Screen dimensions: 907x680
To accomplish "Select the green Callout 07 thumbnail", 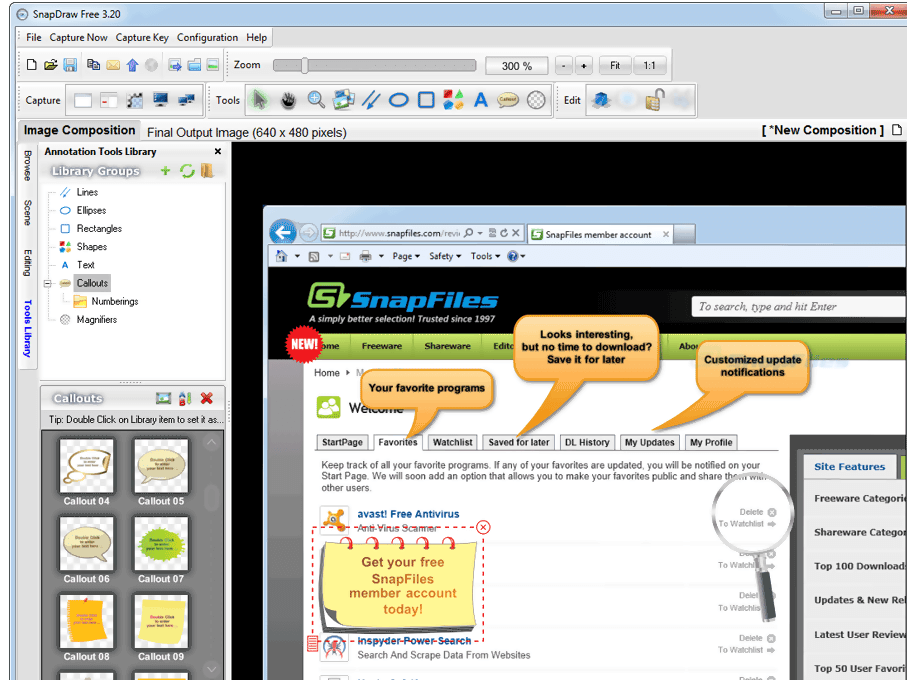I will point(161,544).
